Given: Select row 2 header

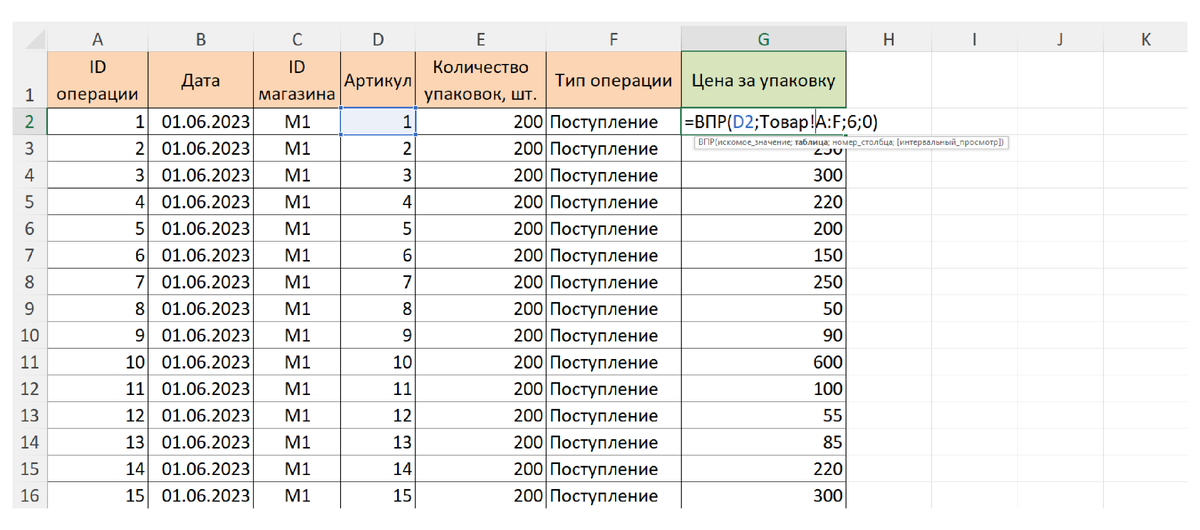Looking at the screenshot, I should coord(29,122).
